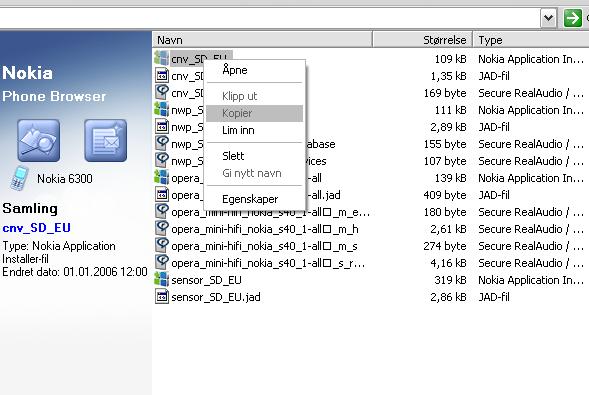The height and width of the screenshot is (395, 589).
Task: Click the Nokia 6300 phone icon
Action: pos(19,178)
